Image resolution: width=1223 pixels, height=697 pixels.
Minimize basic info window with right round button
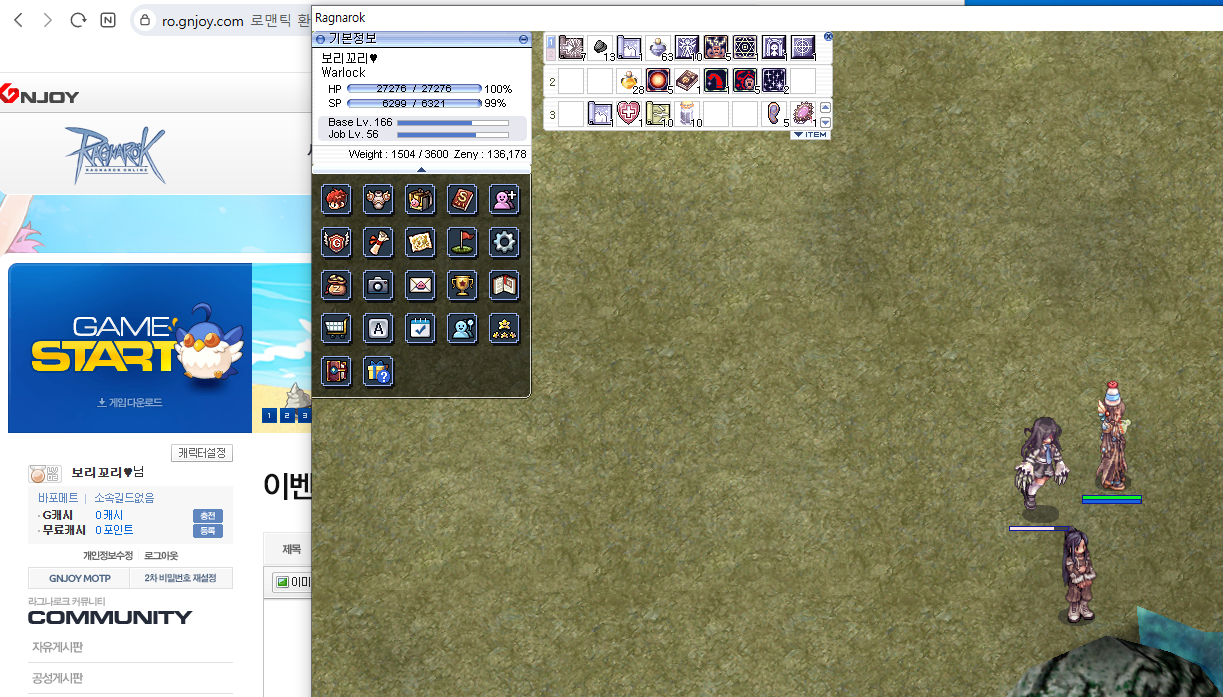[524, 38]
